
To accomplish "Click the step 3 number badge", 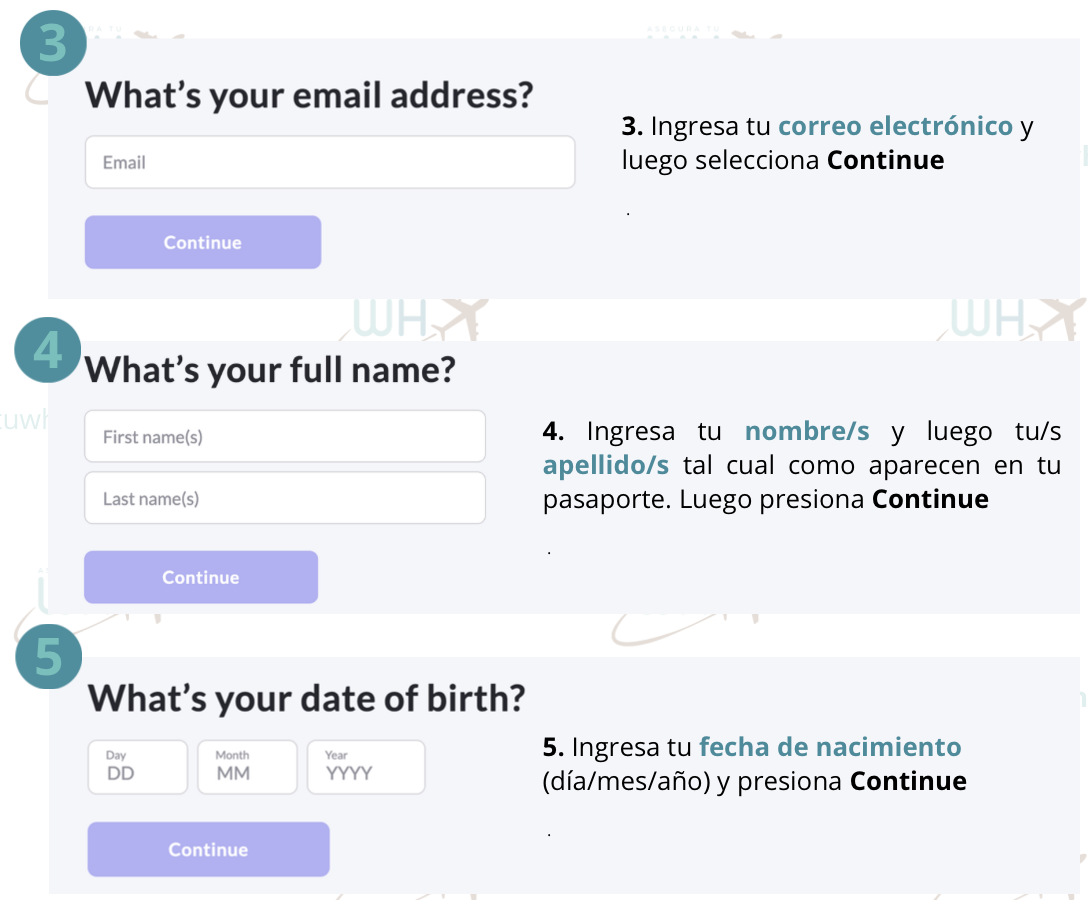I will [x=53, y=47].
